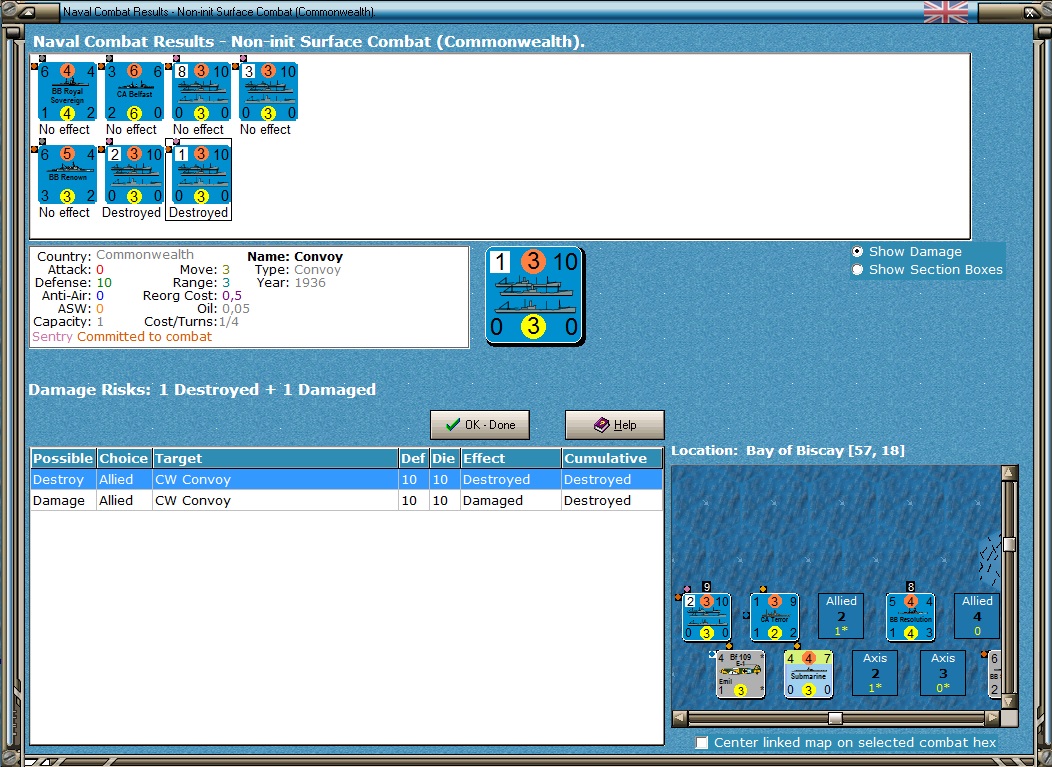Click the map vertical scrollbar down arrow
This screenshot has width=1052, height=767.
tap(1009, 701)
